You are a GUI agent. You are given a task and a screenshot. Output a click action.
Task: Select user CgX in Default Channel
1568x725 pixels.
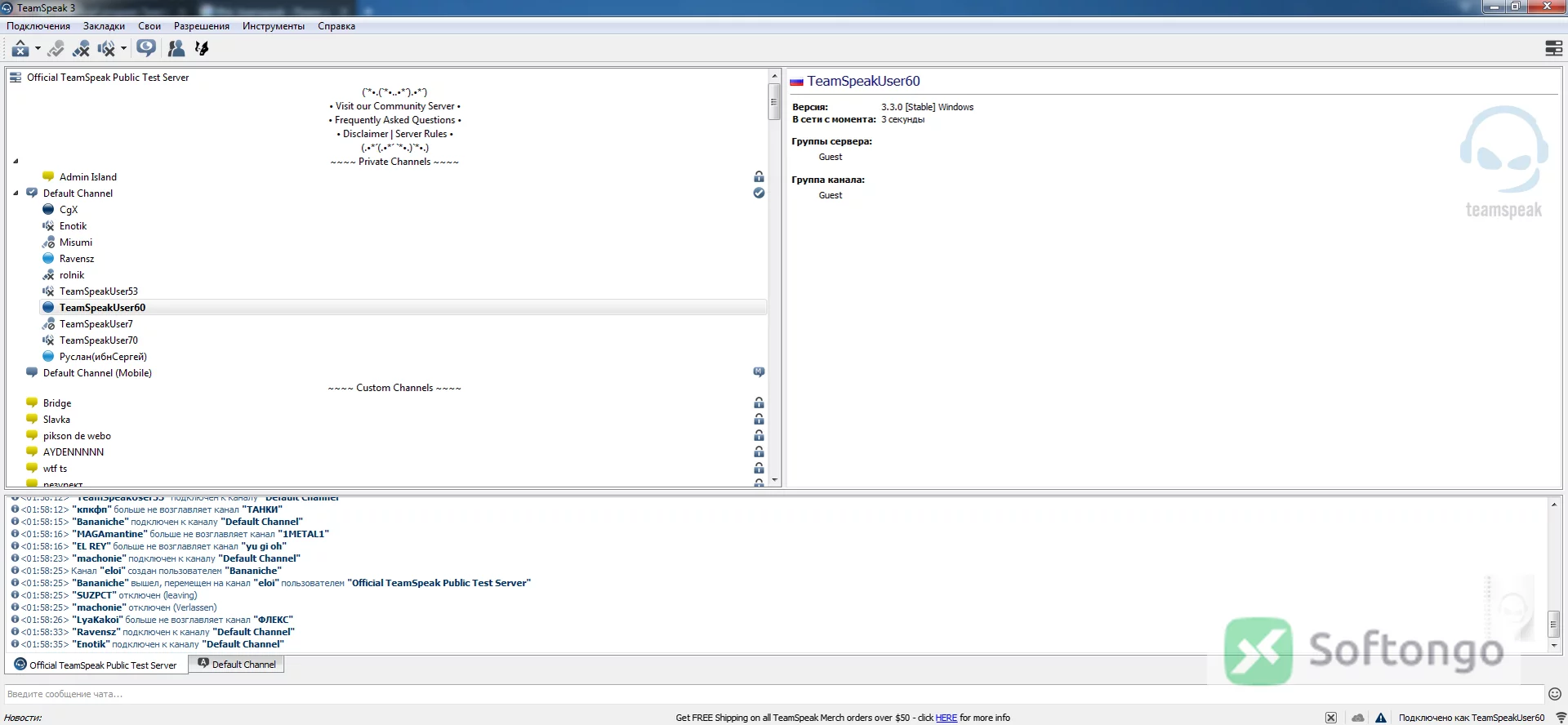click(69, 210)
